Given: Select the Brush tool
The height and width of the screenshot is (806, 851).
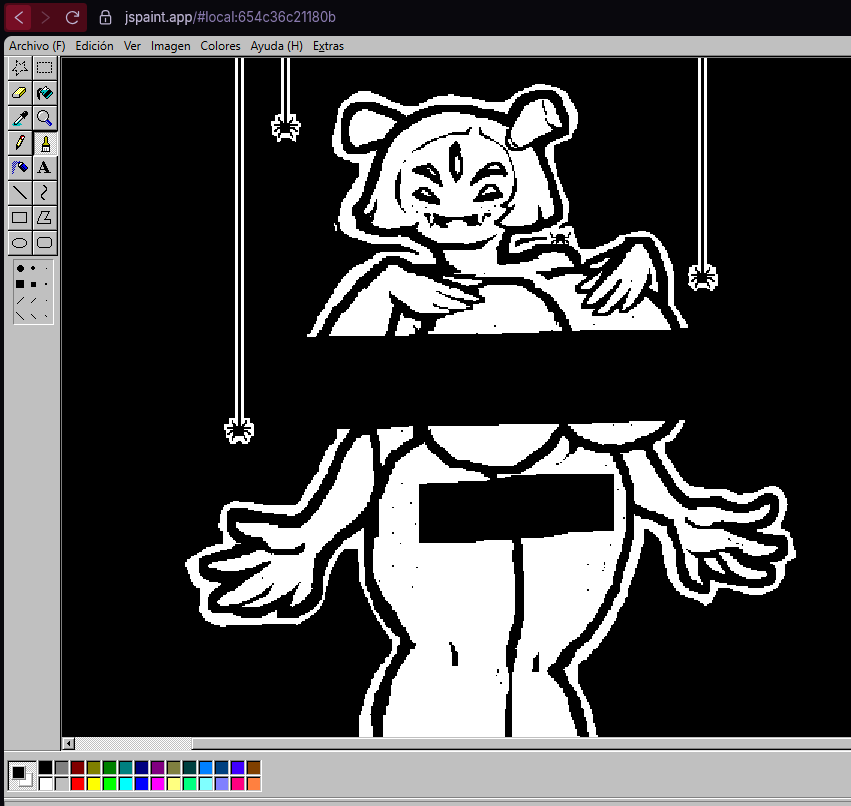Looking at the screenshot, I should (x=45, y=143).
